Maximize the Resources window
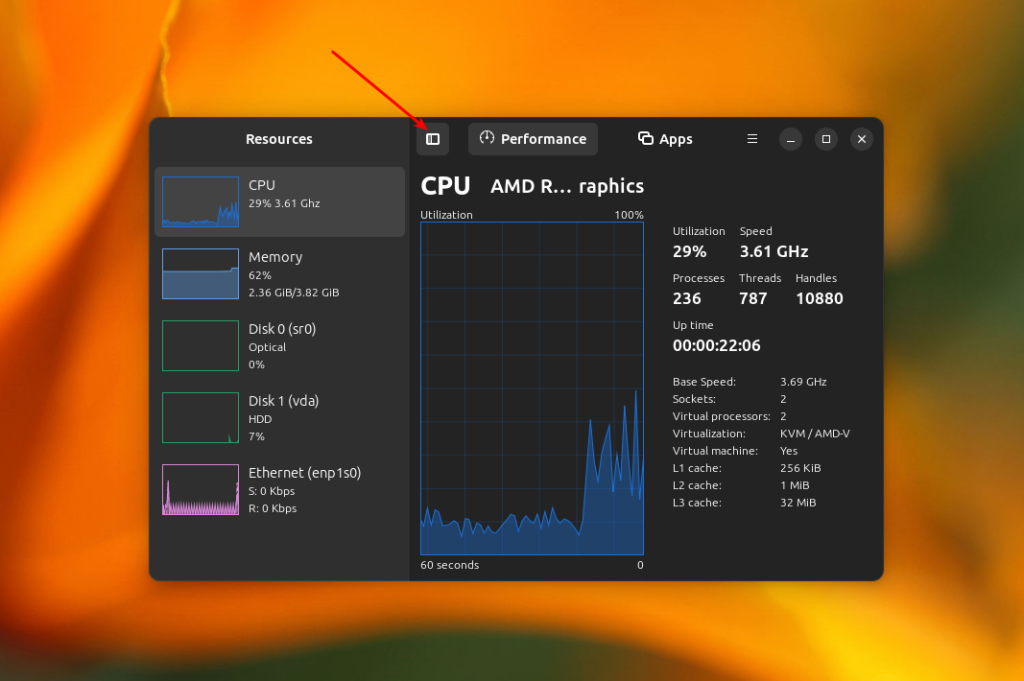Screen dimensions: 1024x681 pos(826,139)
